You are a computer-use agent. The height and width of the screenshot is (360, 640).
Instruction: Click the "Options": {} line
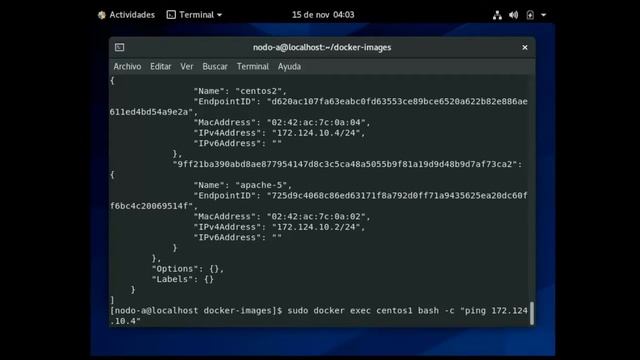pos(188,269)
